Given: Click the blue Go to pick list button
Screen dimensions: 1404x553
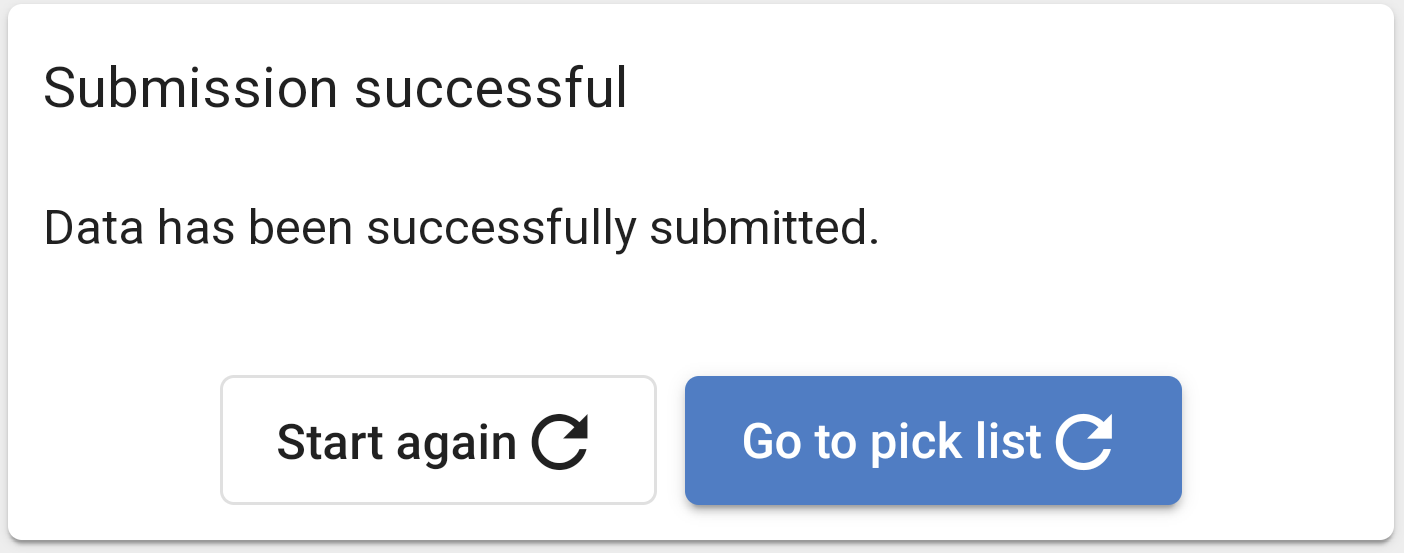Looking at the screenshot, I should [x=933, y=440].
